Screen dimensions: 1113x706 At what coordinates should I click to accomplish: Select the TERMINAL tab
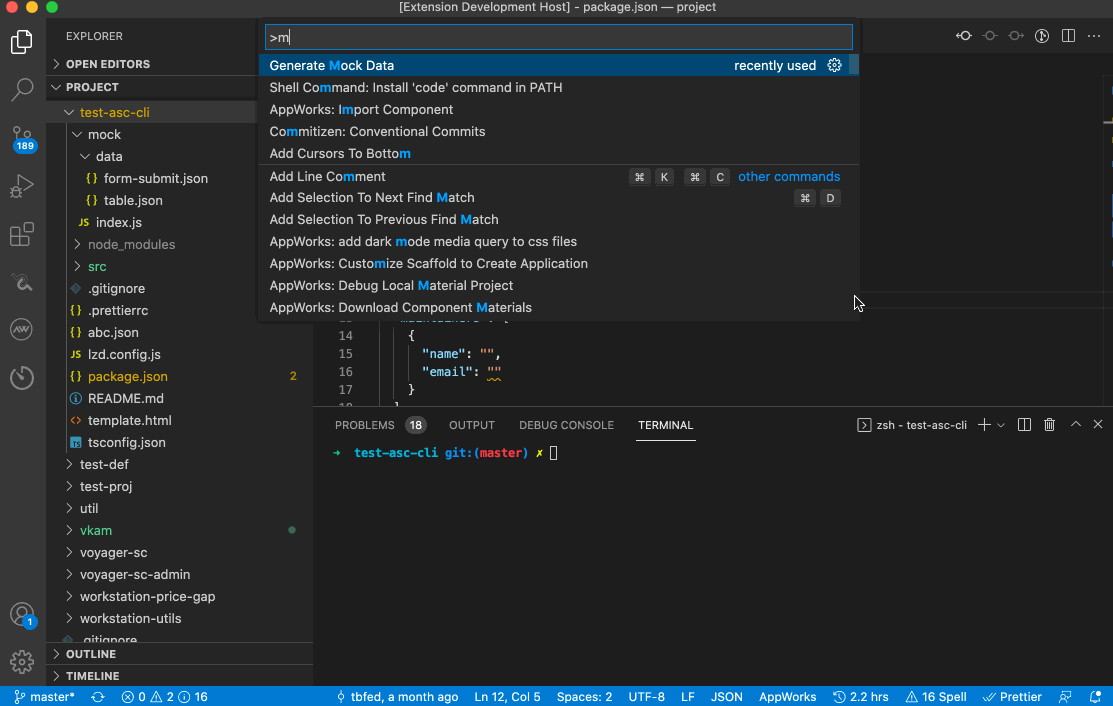665,425
